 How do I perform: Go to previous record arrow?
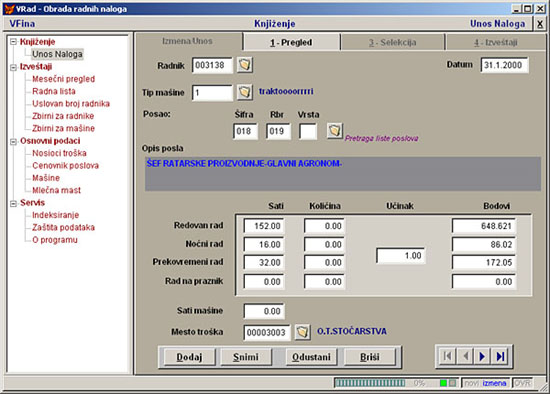pos(465,356)
